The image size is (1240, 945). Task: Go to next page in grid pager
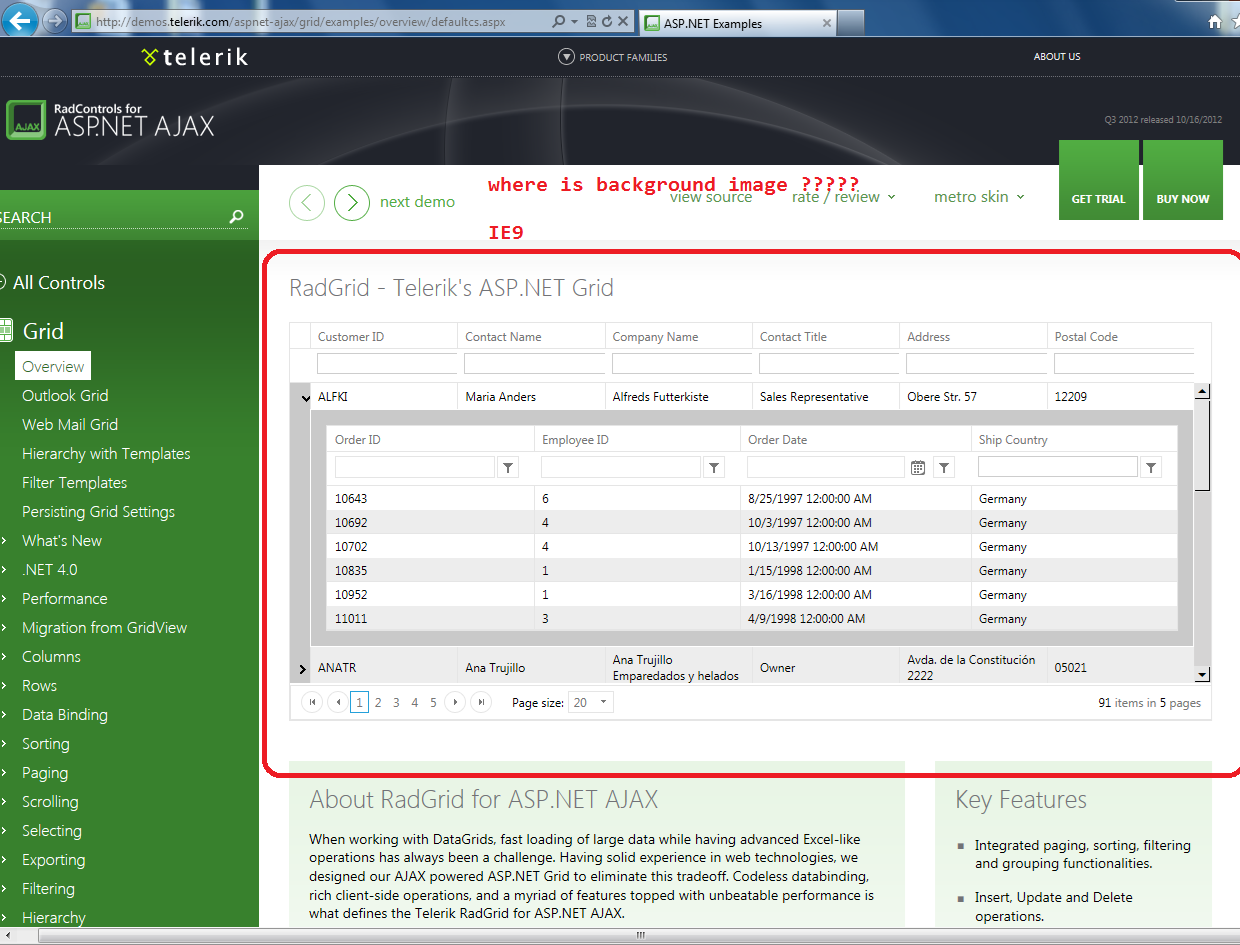point(455,702)
